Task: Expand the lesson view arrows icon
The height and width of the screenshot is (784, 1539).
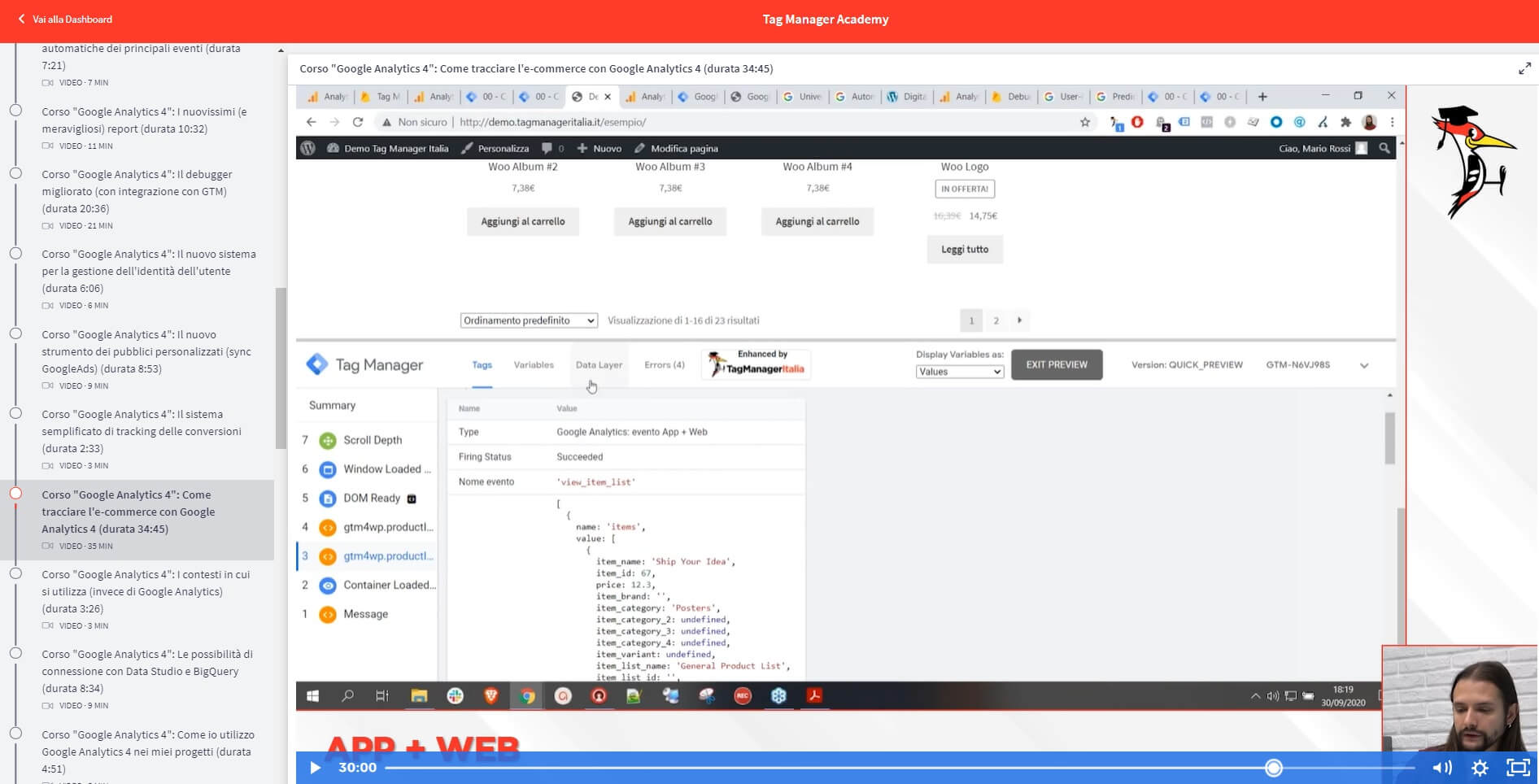Action: 1524,69
